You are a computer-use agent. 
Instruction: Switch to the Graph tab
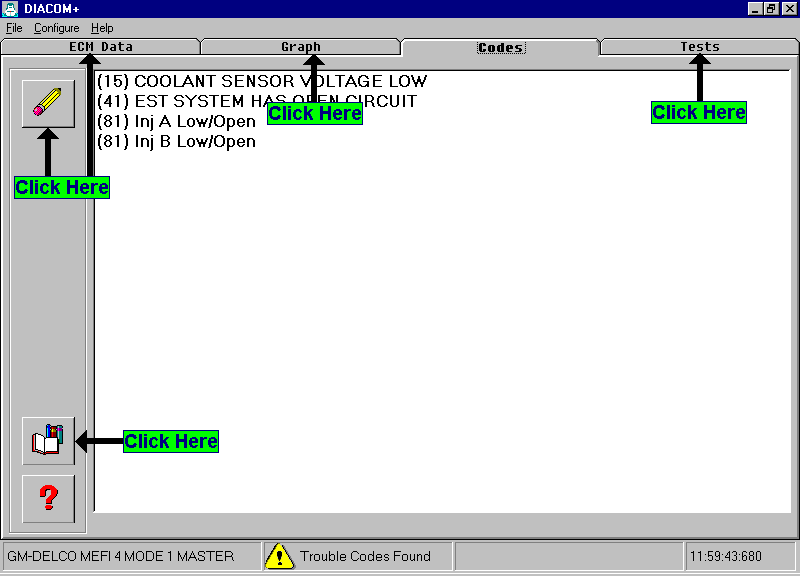click(x=300, y=47)
